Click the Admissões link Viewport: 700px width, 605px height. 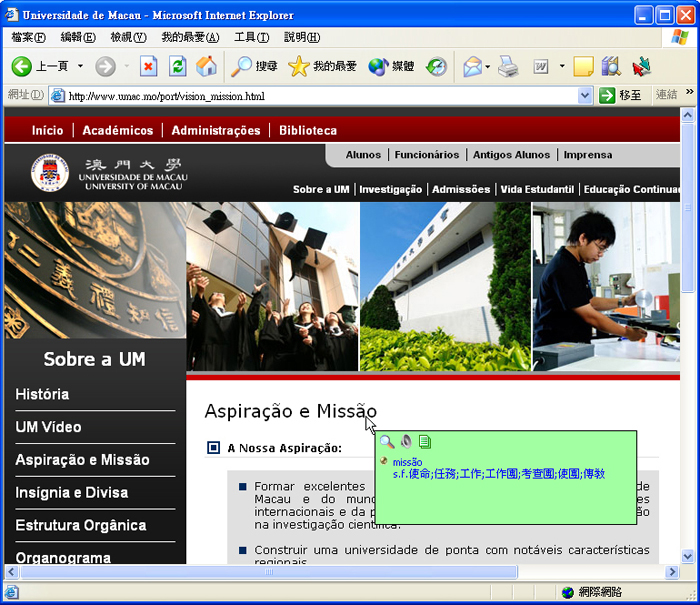[x=461, y=189]
